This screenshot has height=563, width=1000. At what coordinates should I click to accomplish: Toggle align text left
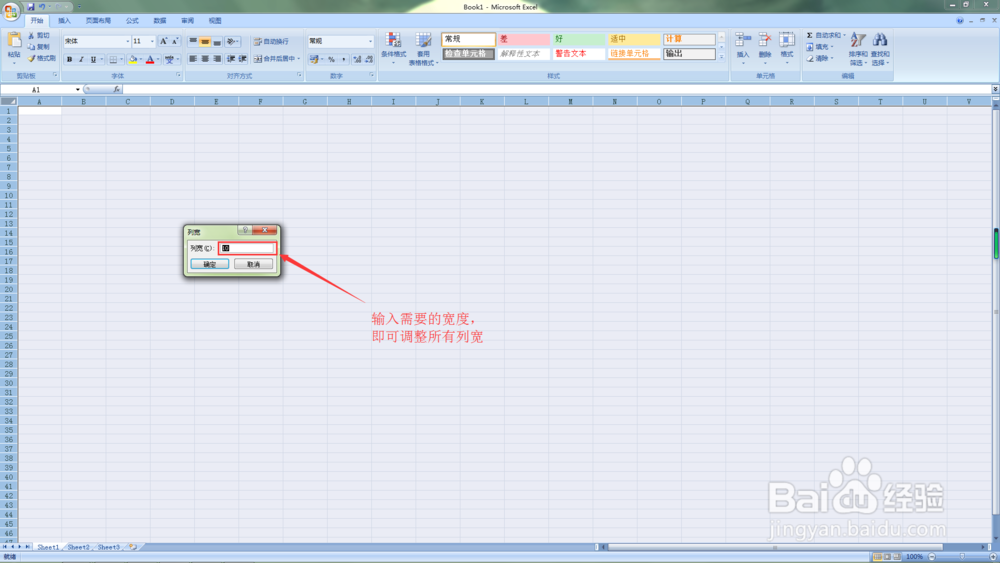[193, 59]
